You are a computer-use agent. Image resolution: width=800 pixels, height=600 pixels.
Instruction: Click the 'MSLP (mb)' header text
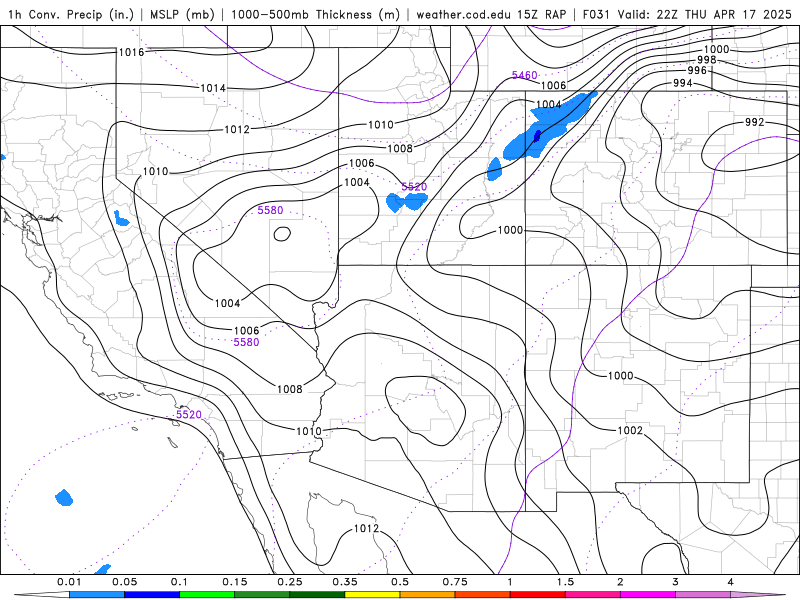tap(182, 14)
